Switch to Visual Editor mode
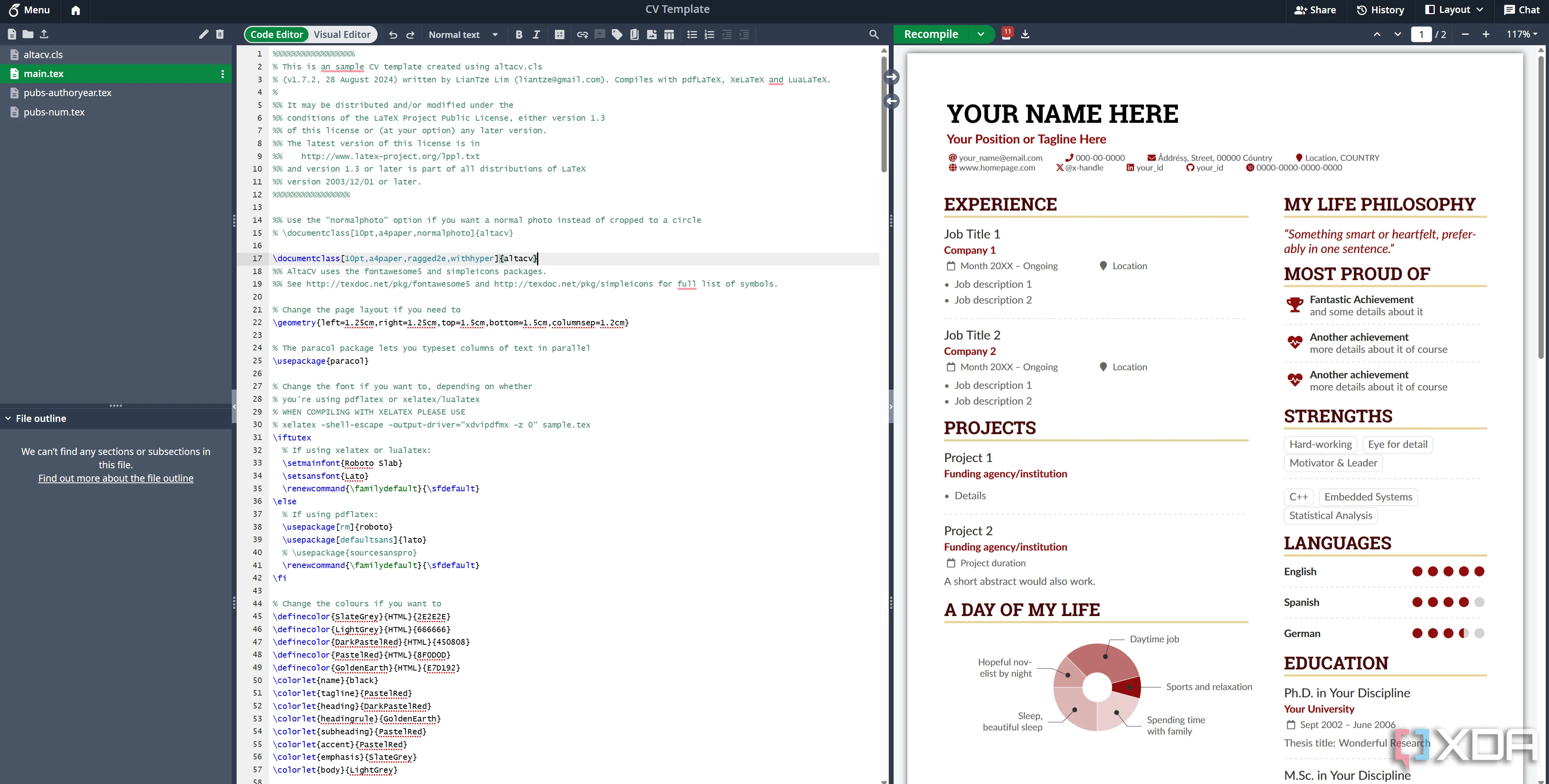This screenshot has height=784, width=1549. (x=342, y=35)
